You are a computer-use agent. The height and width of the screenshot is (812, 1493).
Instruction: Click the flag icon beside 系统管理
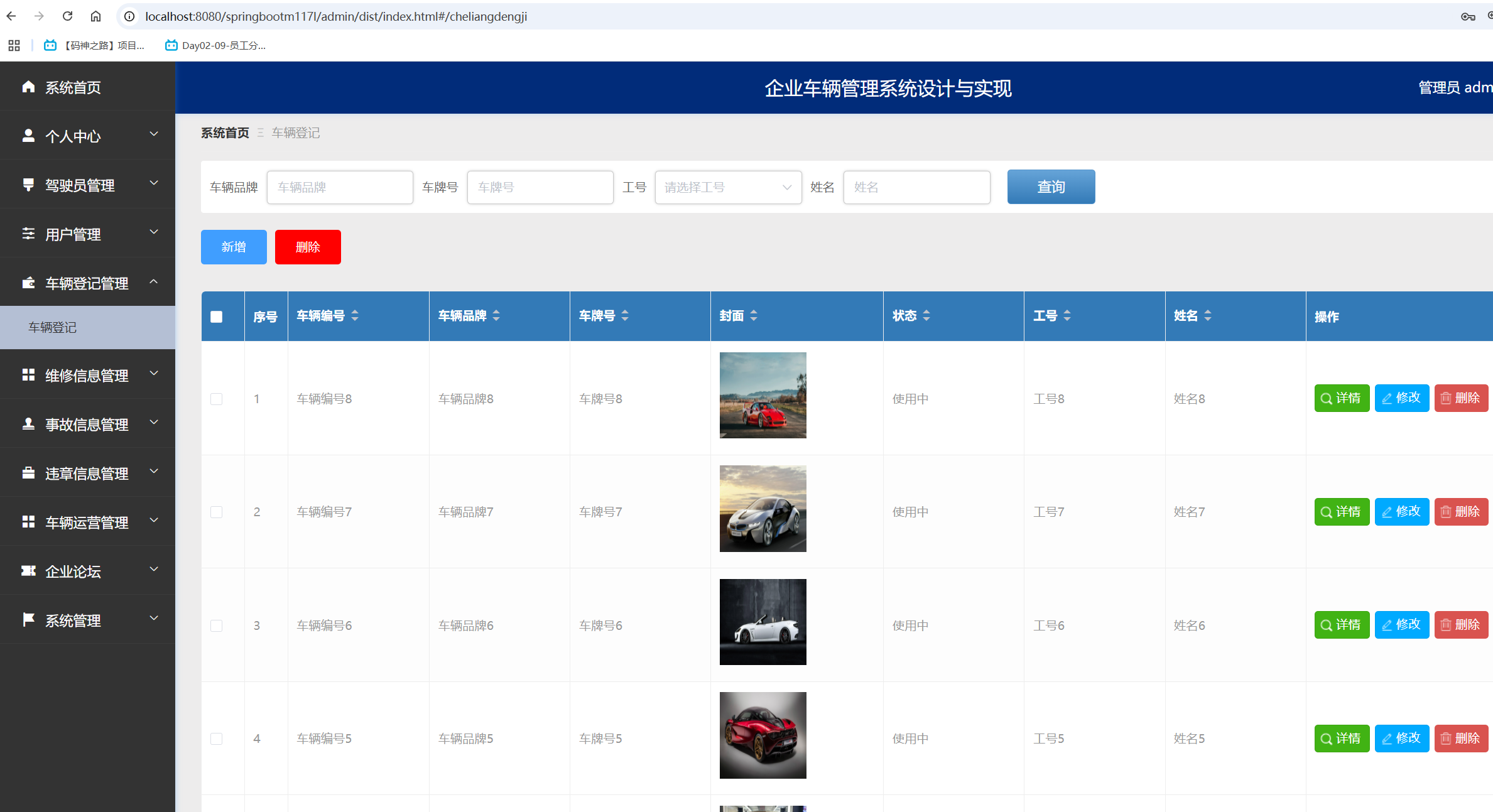click(x=28, y=620)
